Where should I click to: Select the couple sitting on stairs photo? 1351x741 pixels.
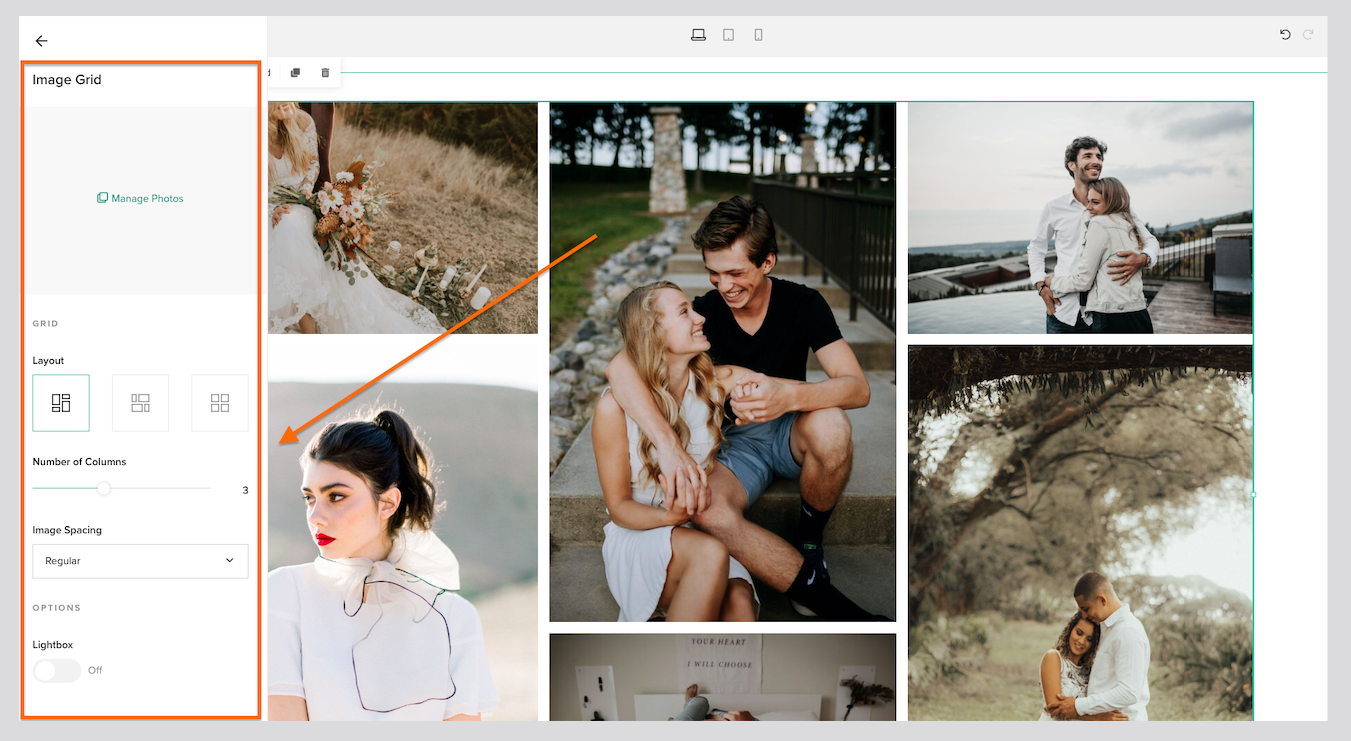722,360
